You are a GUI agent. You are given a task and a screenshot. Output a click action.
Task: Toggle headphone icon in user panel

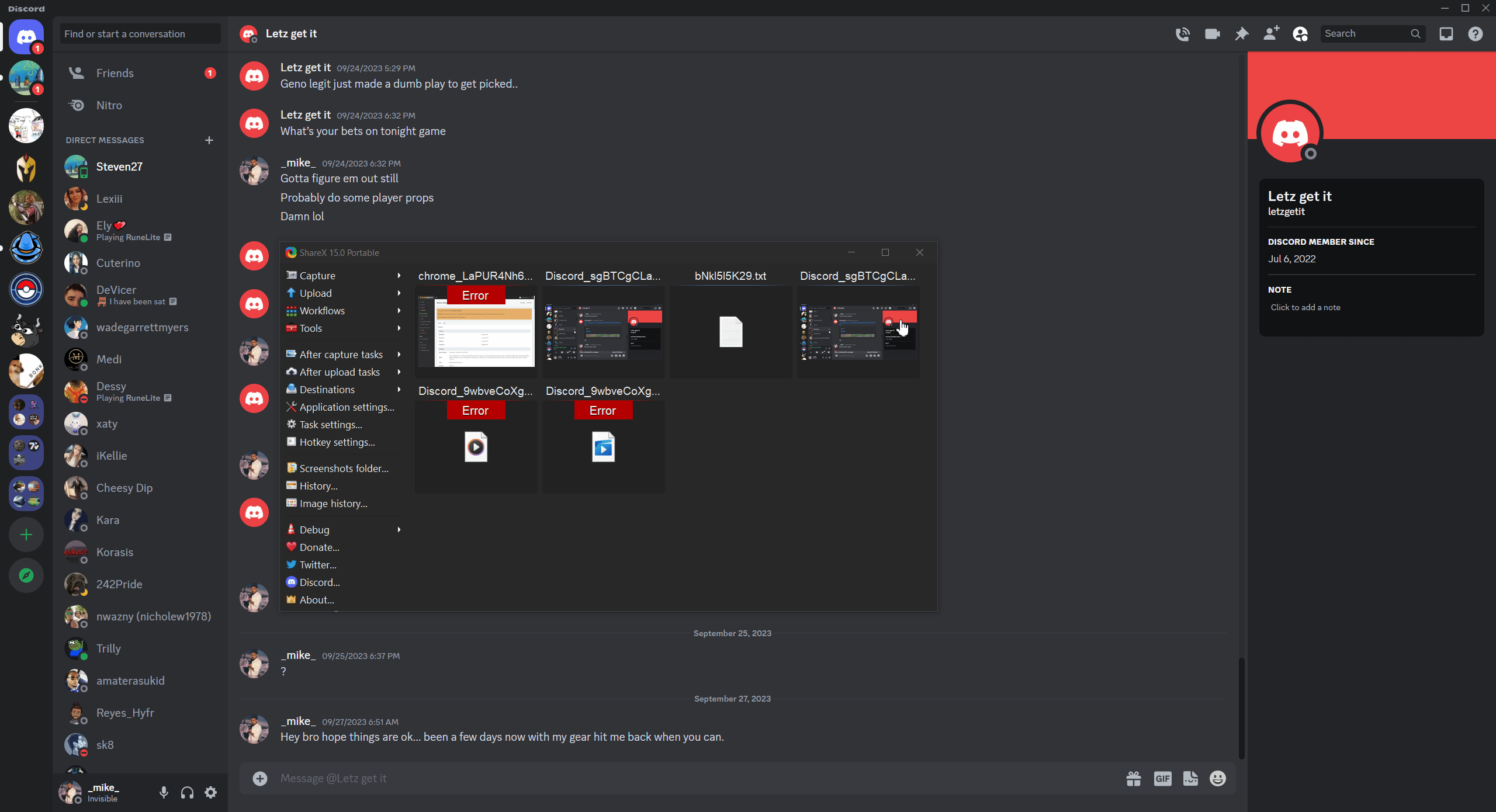187,792
